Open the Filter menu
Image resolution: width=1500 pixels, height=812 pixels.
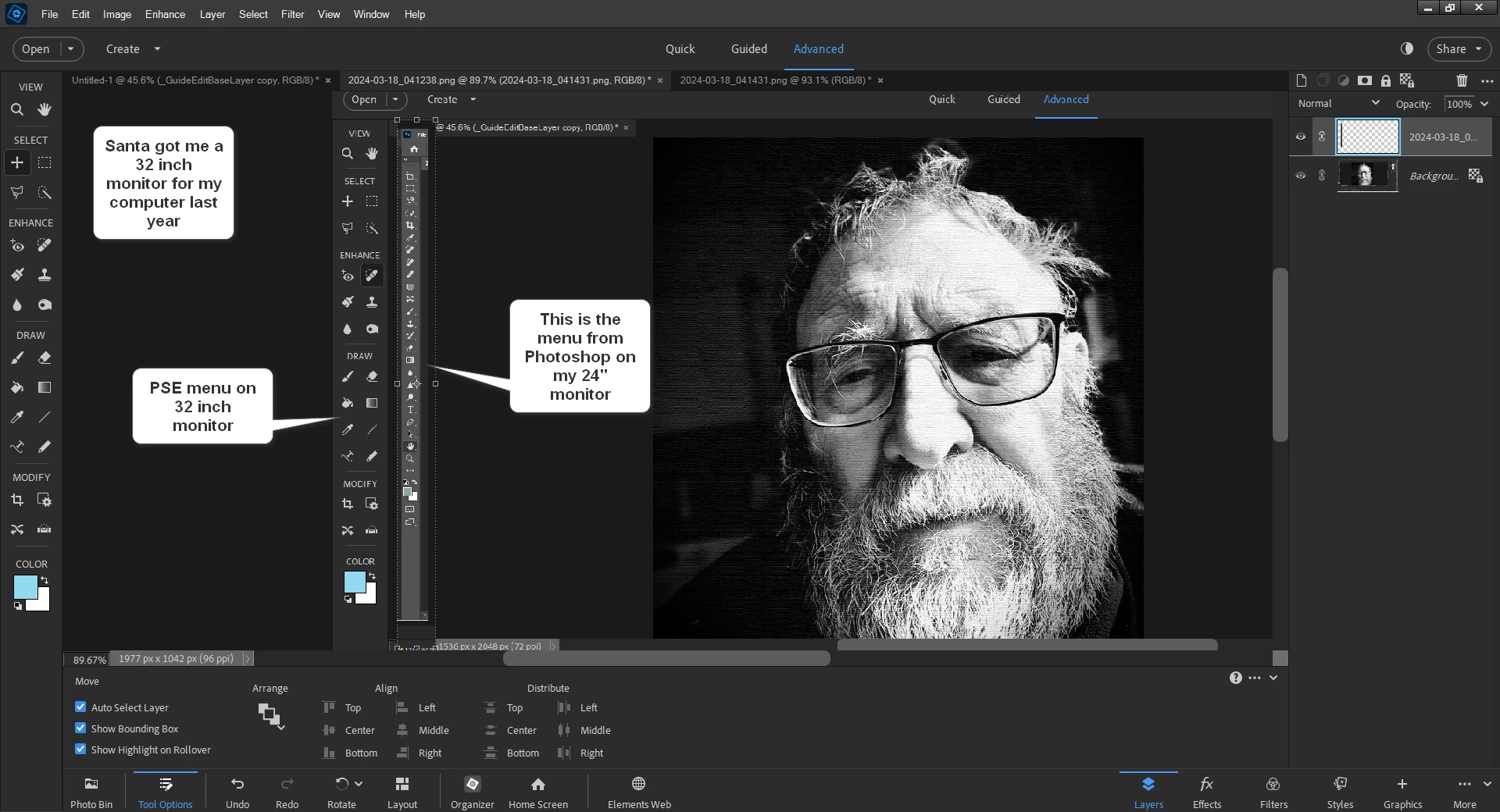coord(292,14)
